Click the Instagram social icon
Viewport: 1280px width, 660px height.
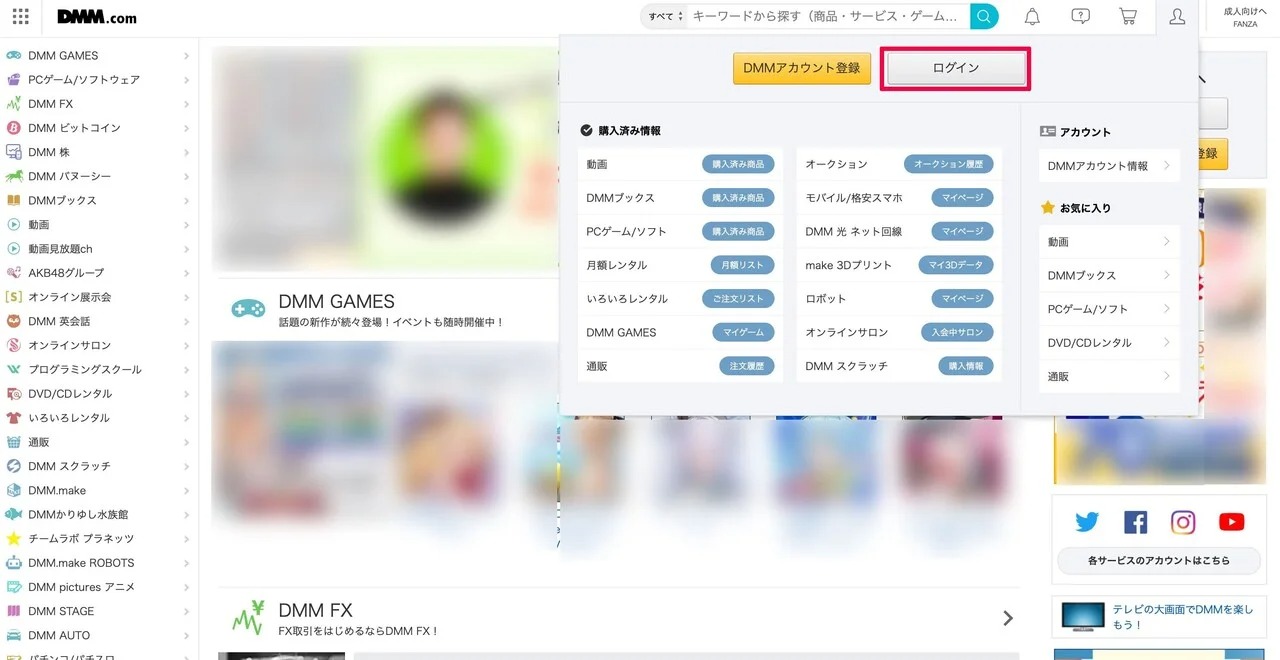pyautogui.click(x=1183, y=522)
